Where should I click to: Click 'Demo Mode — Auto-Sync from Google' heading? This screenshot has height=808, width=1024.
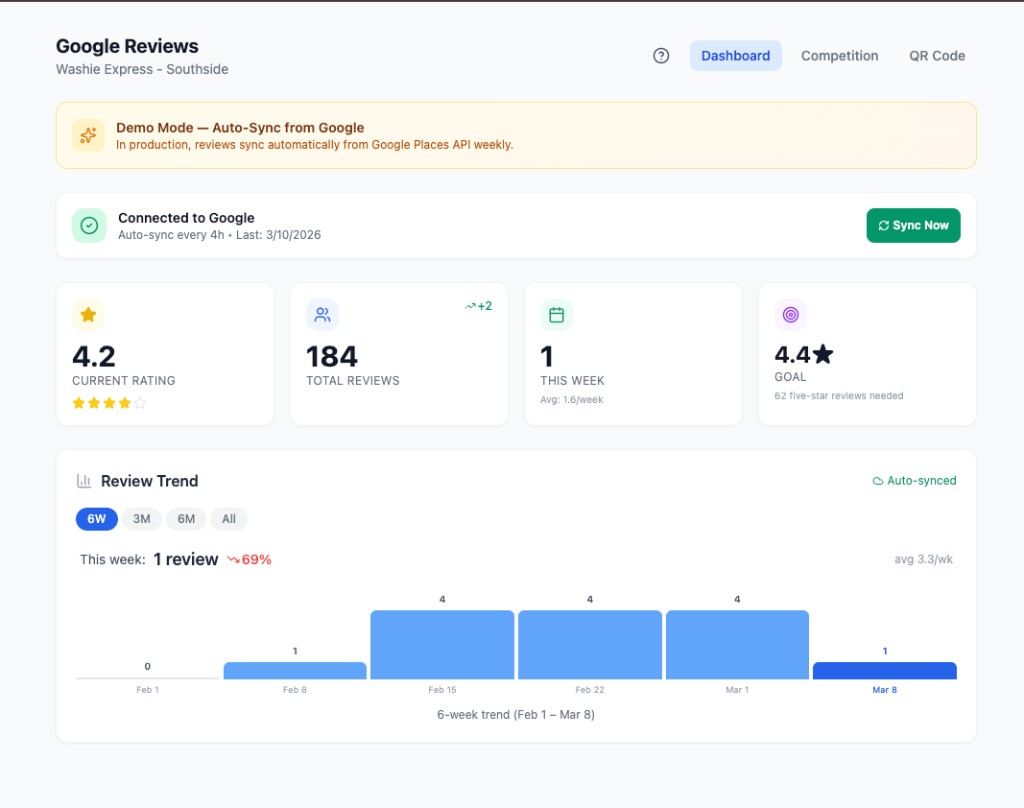240,128
